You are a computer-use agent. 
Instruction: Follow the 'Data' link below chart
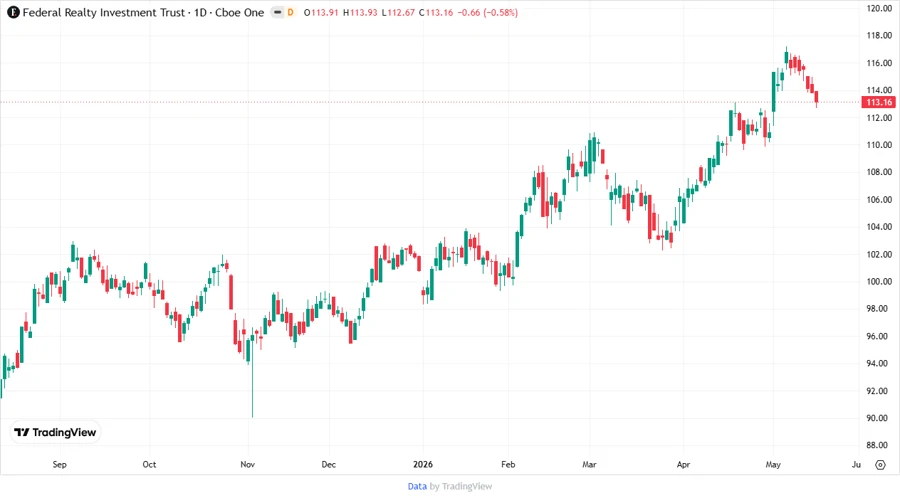click(417, 487)
